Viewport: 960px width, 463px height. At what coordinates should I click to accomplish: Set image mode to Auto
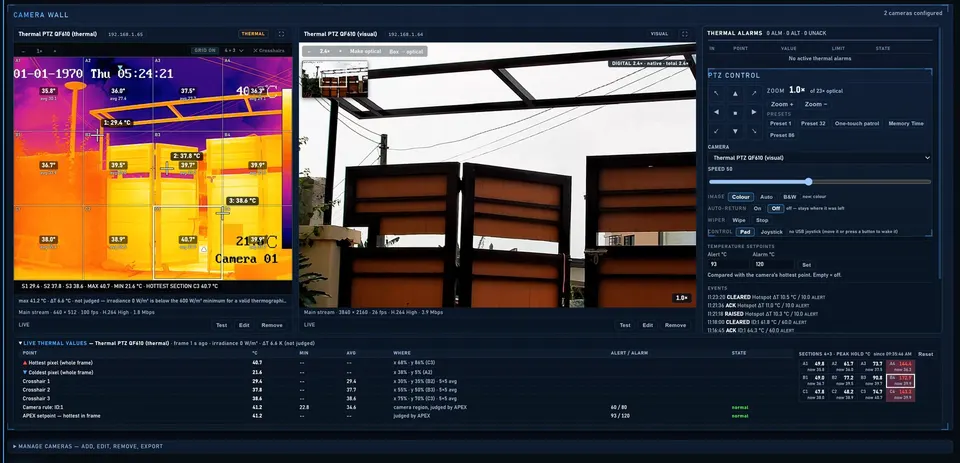coord(766,197)
